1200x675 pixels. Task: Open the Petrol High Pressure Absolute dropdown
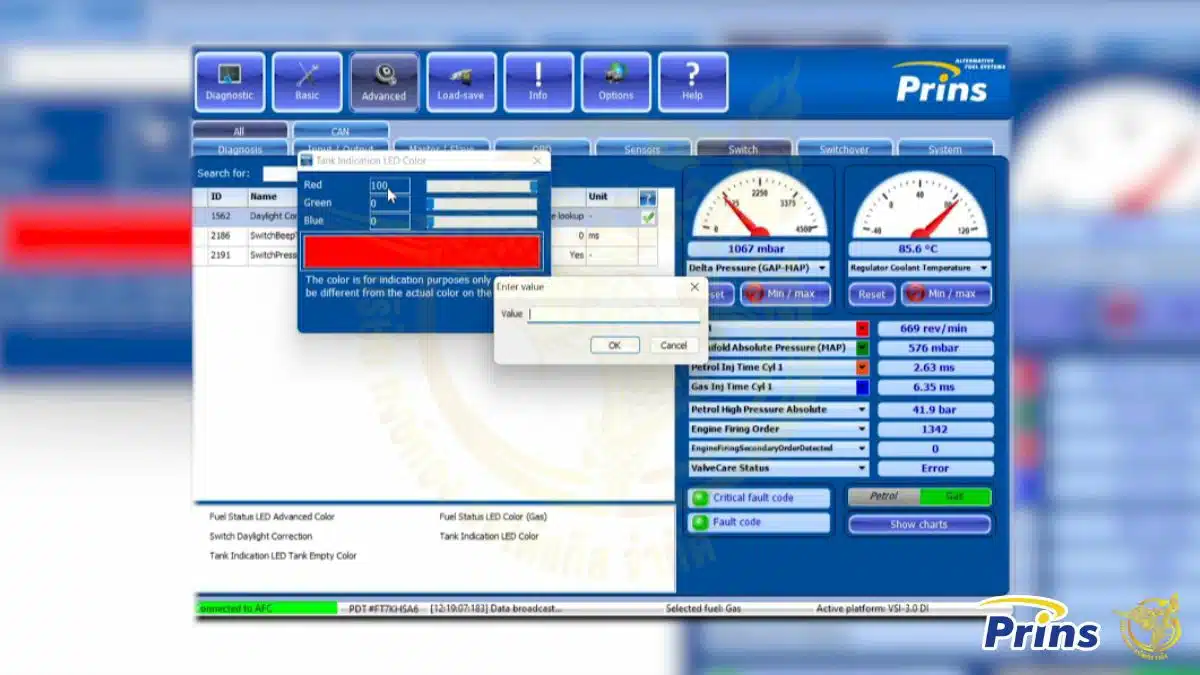pyautogui.click(x=779, y=409)
